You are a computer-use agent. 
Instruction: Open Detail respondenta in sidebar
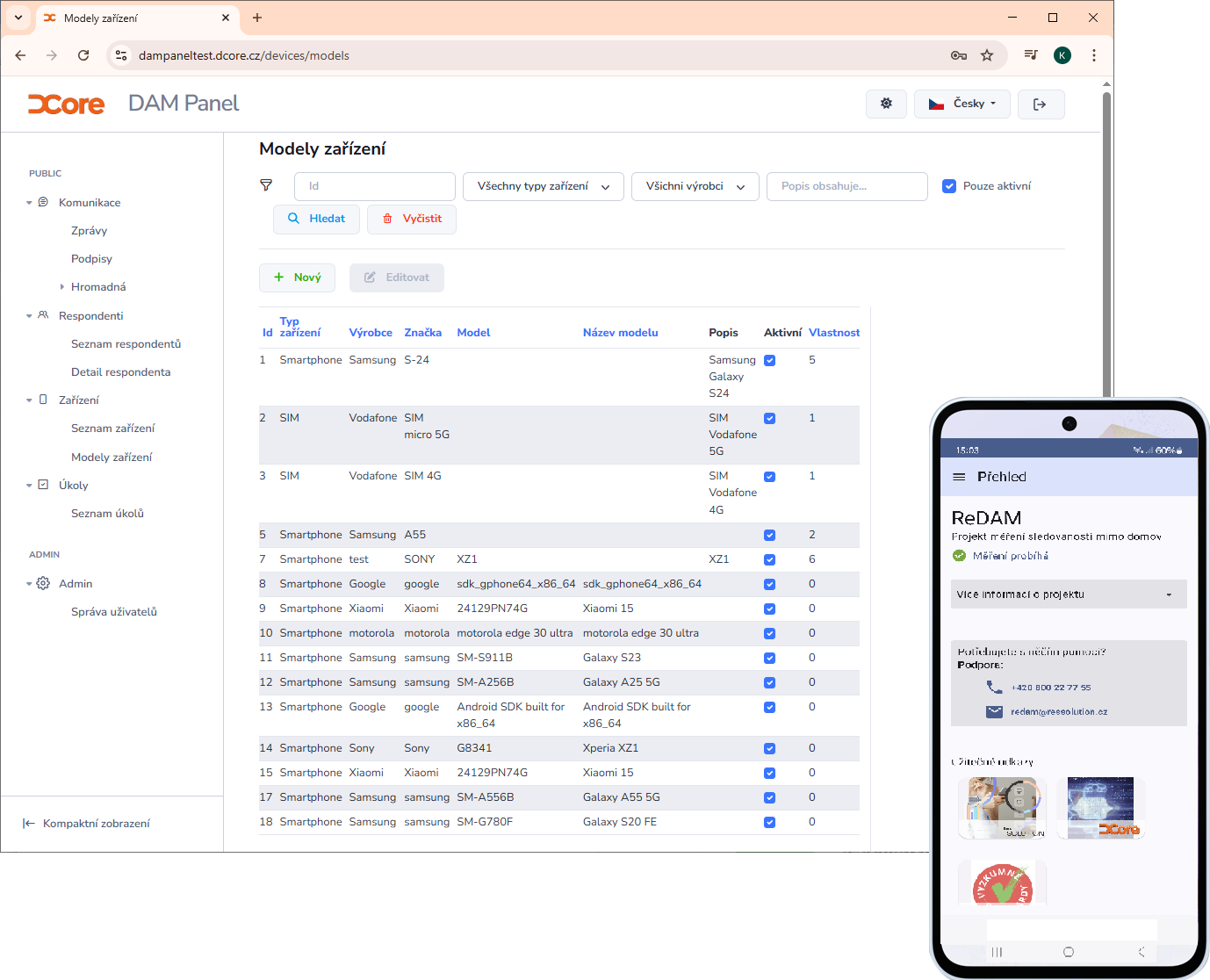coord(121,372)
